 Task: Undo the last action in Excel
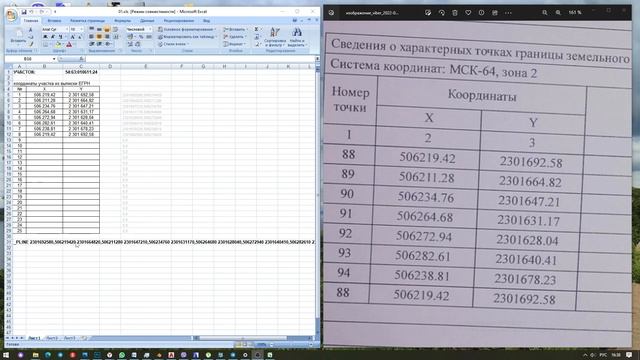pos(31,12)
